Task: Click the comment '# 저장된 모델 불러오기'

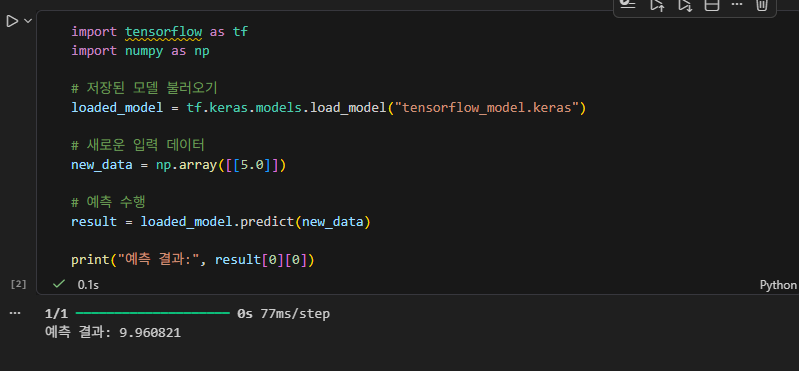Action: tap(144, 88)
